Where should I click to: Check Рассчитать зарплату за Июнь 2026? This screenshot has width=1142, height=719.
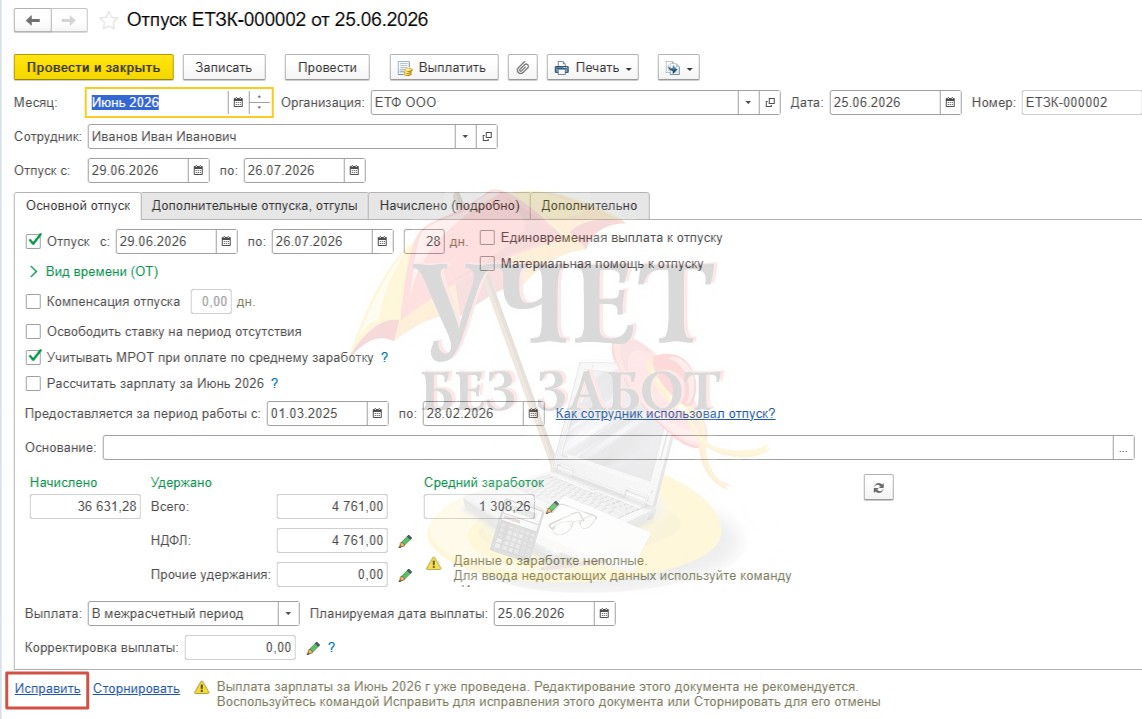point(34,384)
